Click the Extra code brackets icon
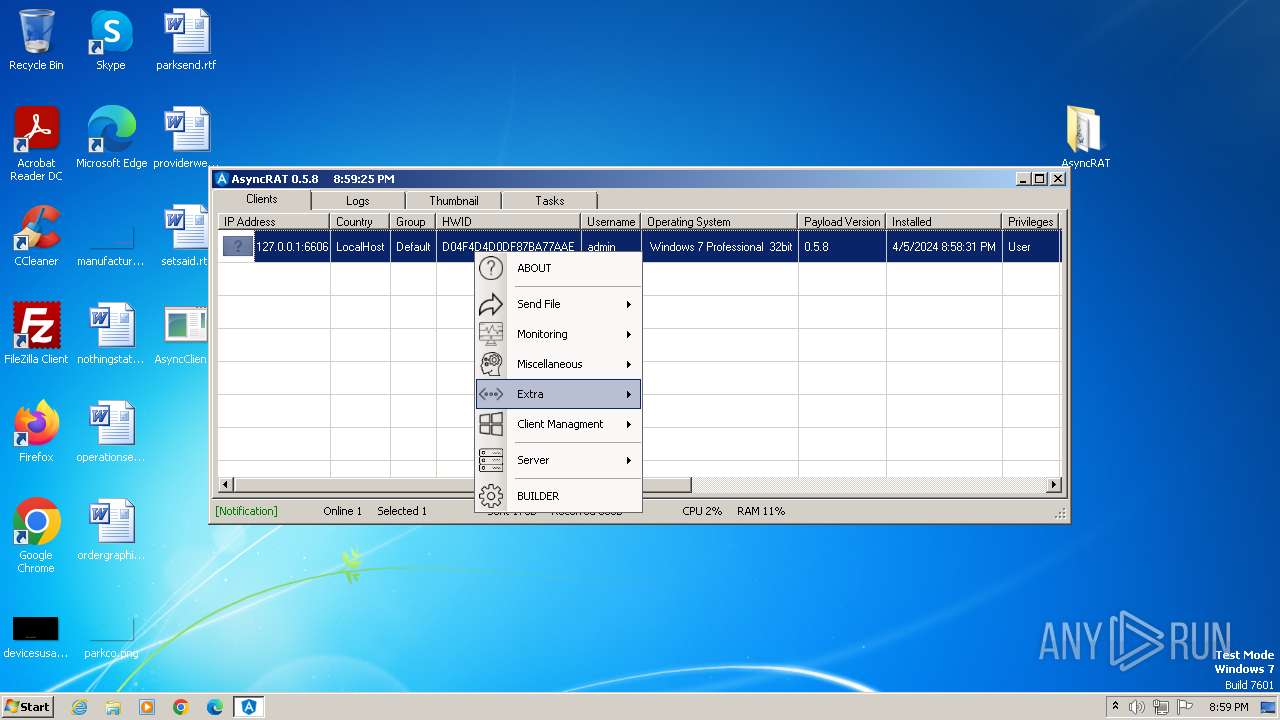 click(x=491, y=394)
